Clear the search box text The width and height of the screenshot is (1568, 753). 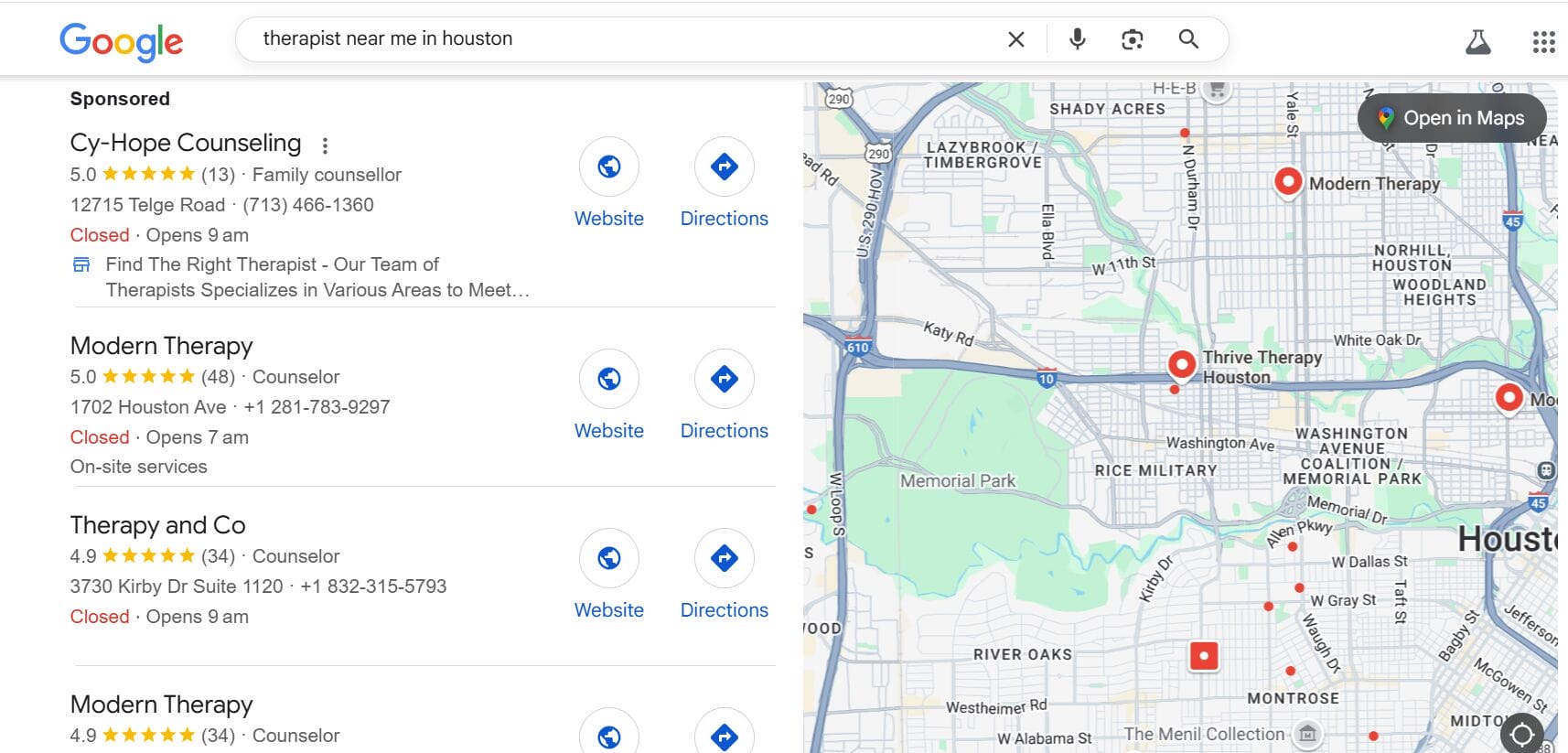(x=1015, y=39)
